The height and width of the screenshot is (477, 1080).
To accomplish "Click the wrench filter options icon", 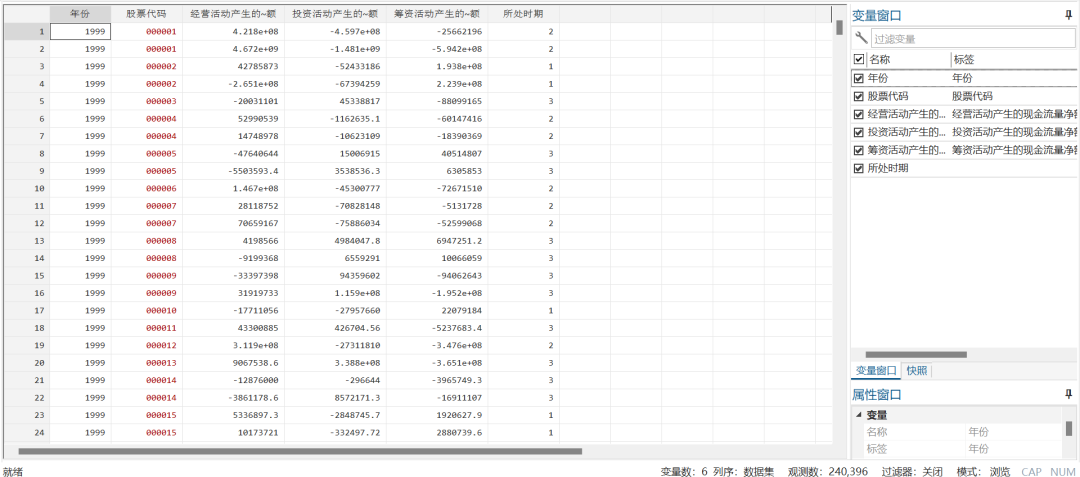I will 861,39.
